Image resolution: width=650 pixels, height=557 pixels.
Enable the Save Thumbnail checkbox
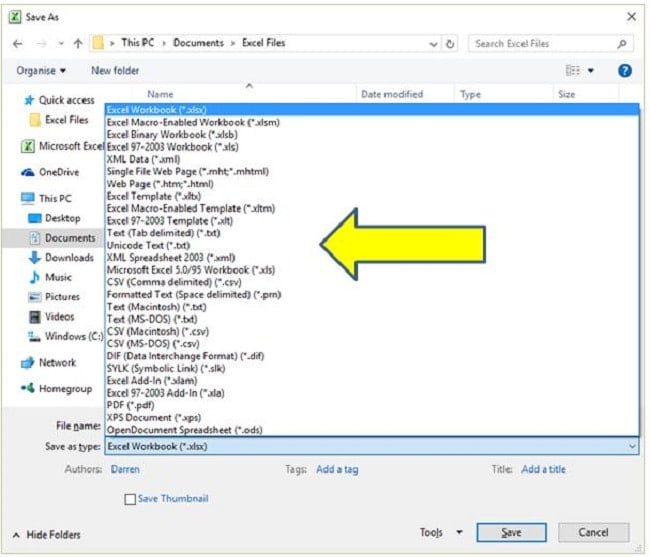click(130, 499)
